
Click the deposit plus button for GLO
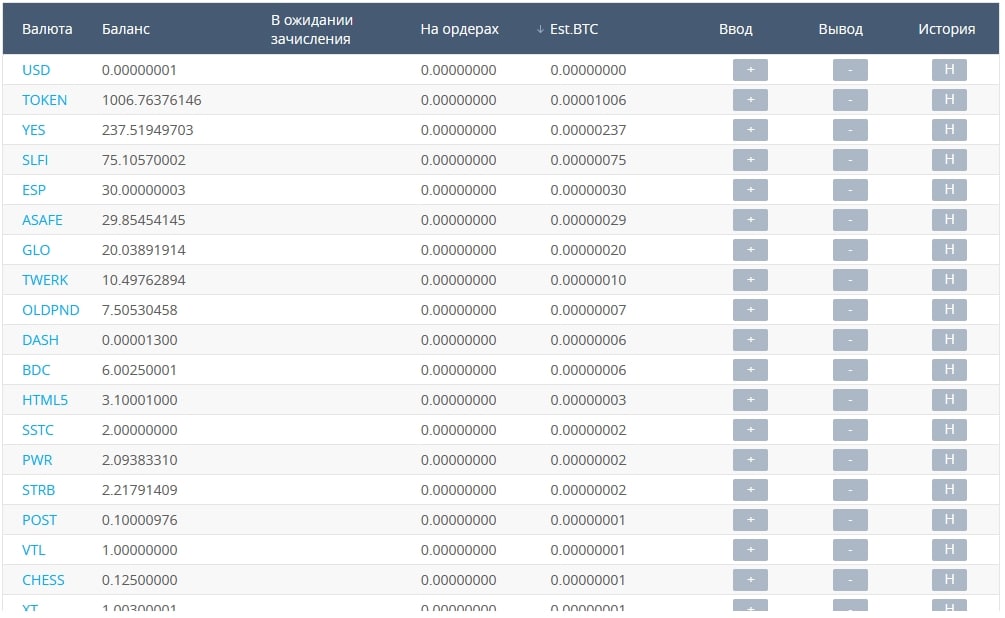pos(750,250)
